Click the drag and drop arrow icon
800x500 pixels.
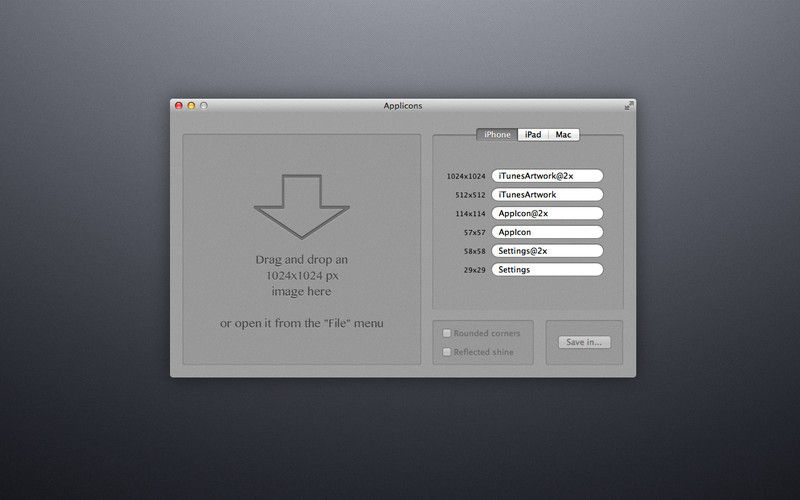[x=302, y=206]
